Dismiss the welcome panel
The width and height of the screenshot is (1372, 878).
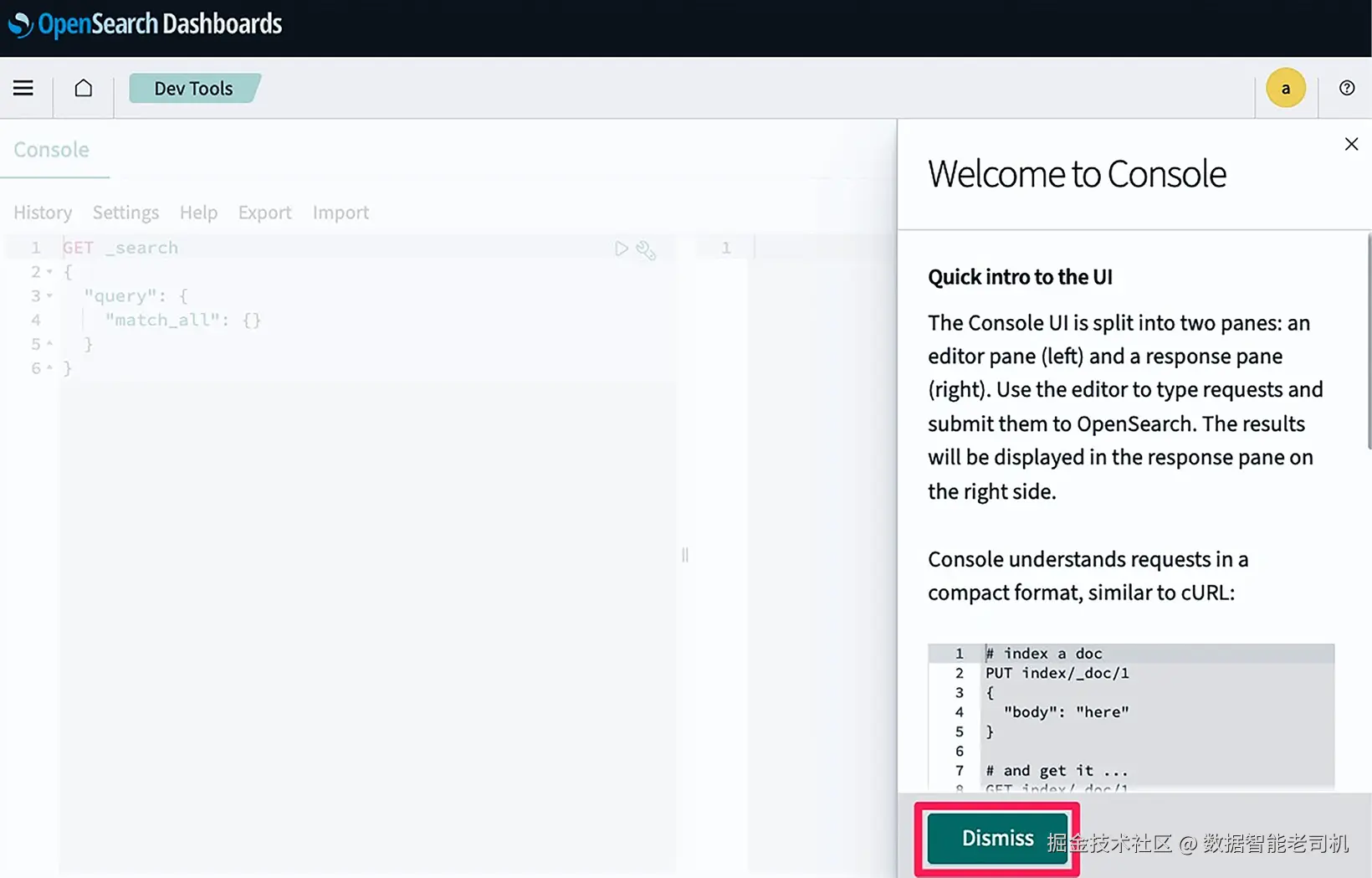(x=997, y=838)
